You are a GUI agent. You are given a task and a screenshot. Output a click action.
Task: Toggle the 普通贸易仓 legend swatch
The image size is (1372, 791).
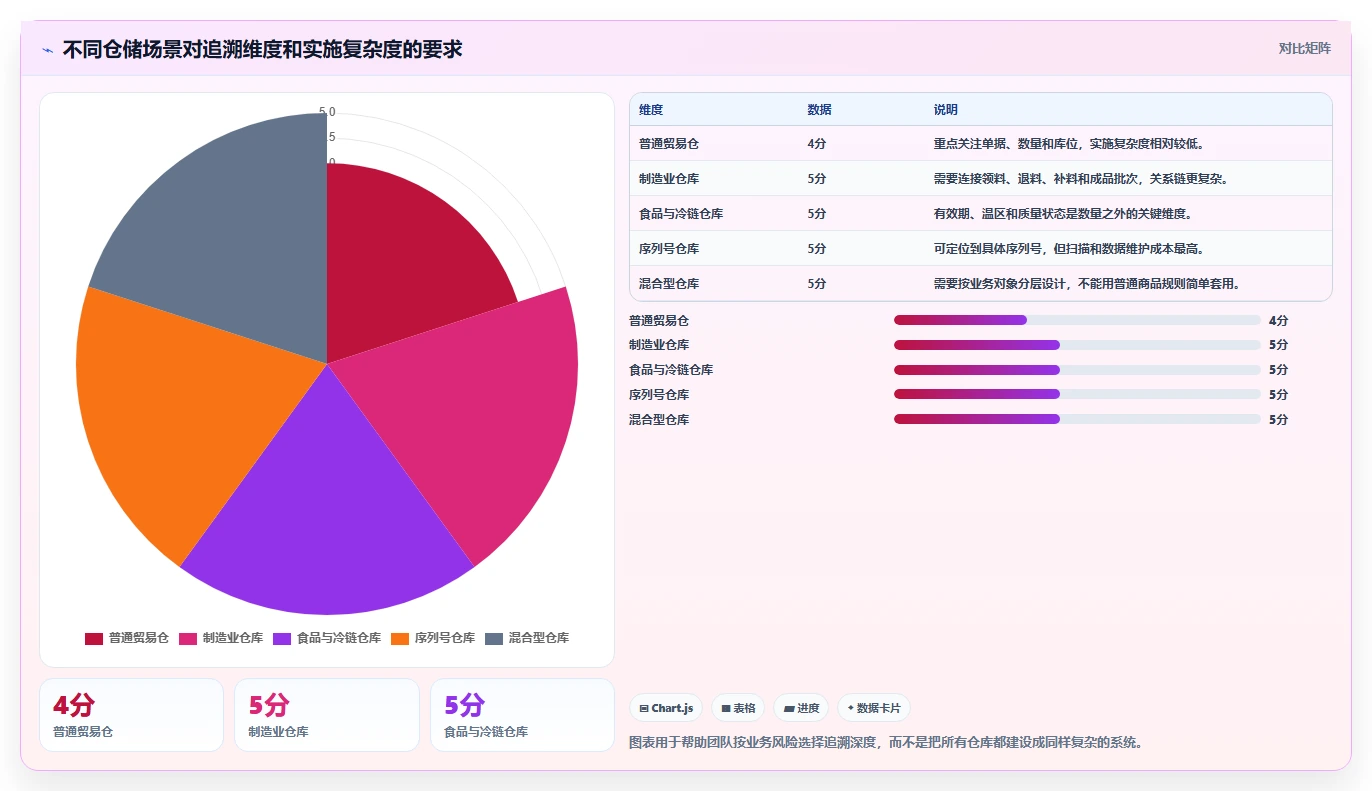pyautogui.click(x=94, y=638)
